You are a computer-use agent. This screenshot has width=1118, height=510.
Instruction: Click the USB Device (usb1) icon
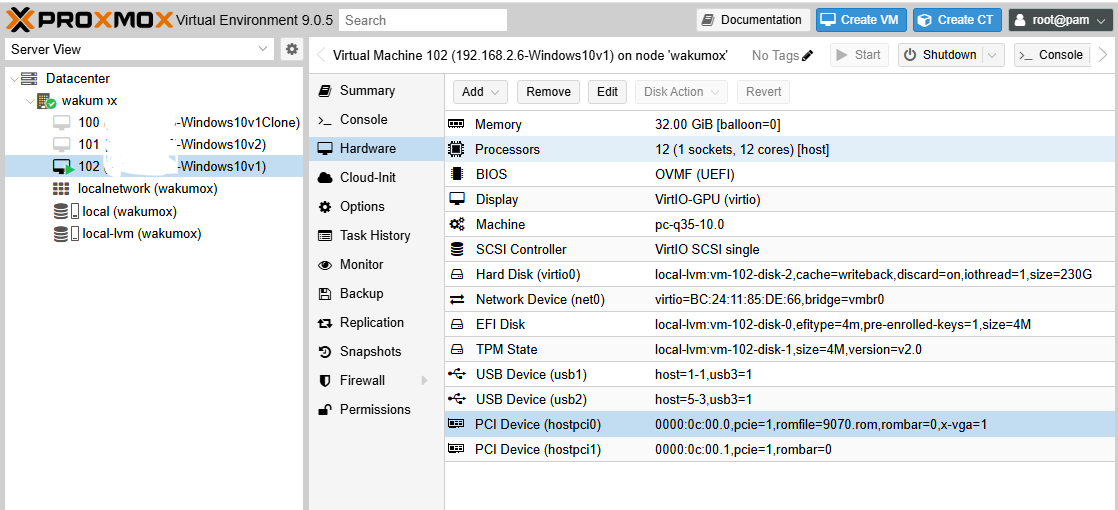tap(456, 374)
